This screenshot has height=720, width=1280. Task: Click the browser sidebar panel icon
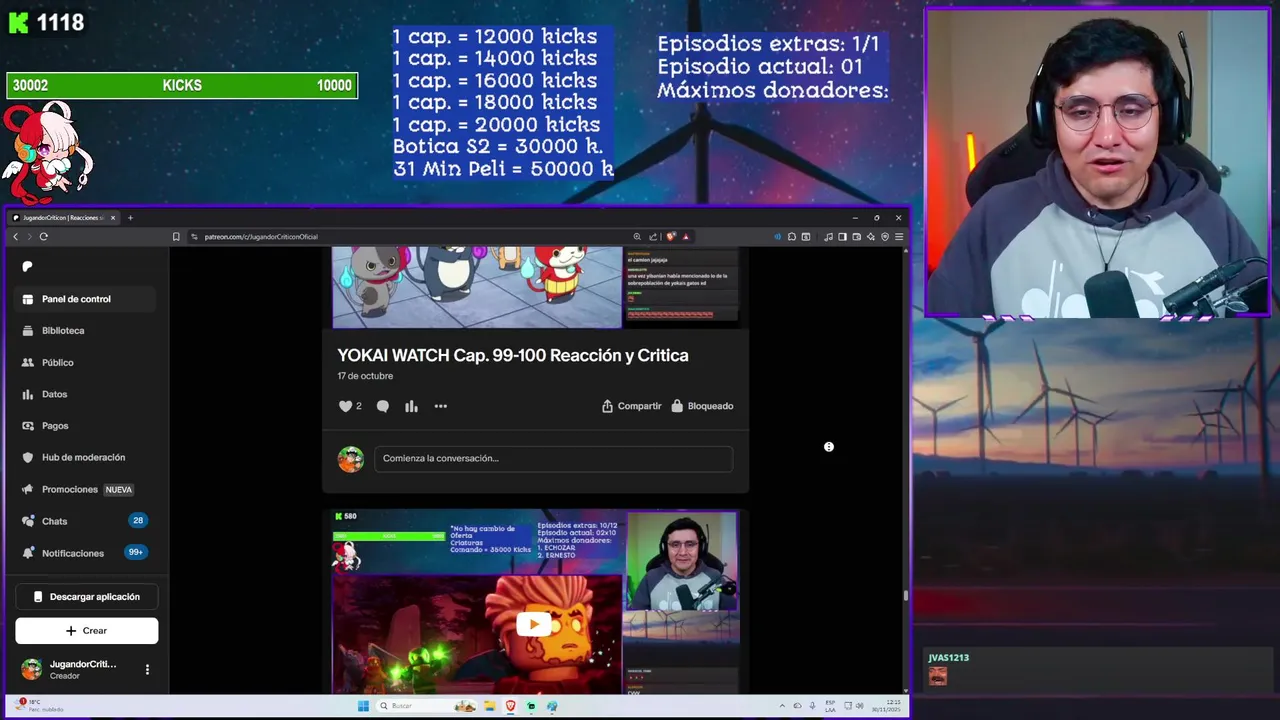coord(842,237)
